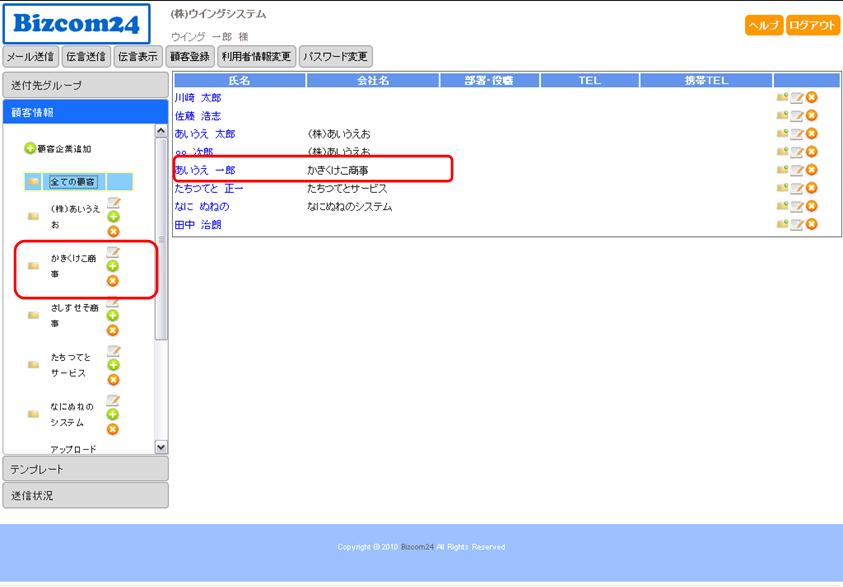
Task: Open the あいうえ 太郎 customer link
Action: (x=205, y=134)
